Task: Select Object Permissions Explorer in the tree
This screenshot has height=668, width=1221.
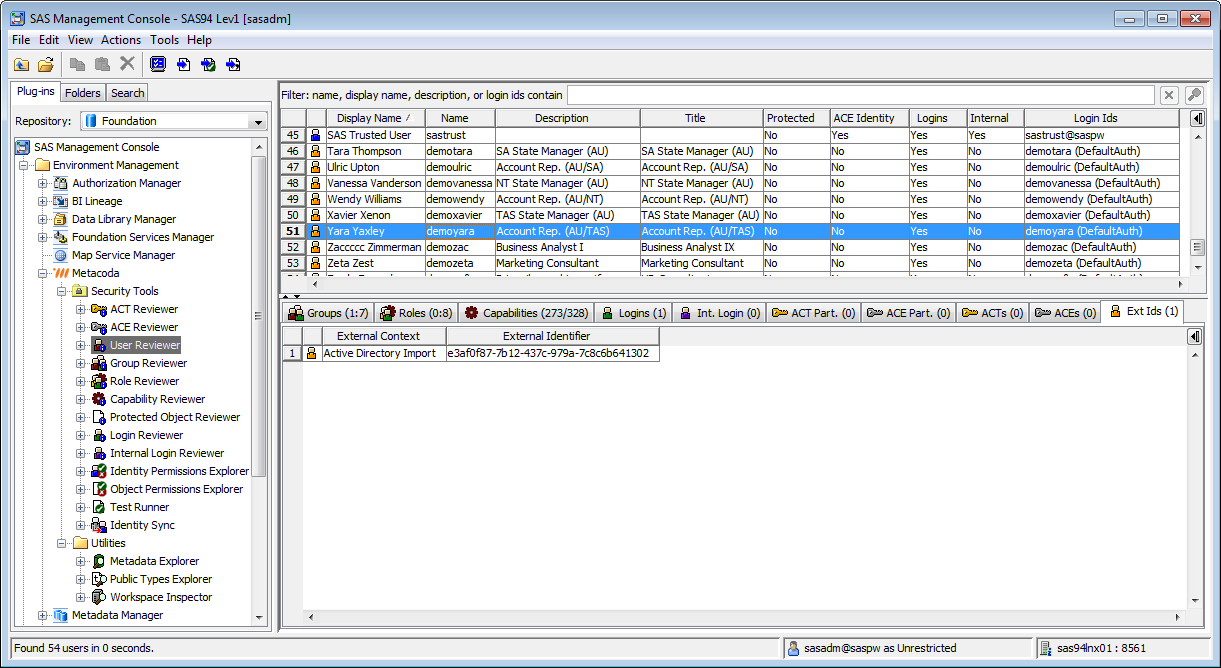Action: coord(176,489)
